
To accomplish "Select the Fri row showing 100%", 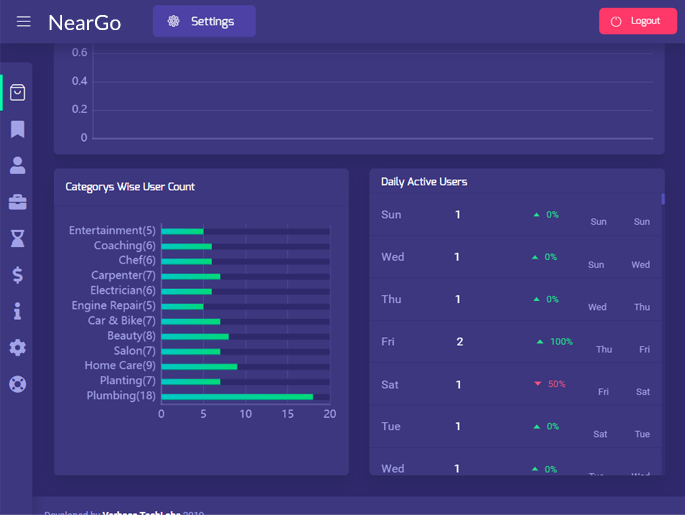I will tap(515, 342).
